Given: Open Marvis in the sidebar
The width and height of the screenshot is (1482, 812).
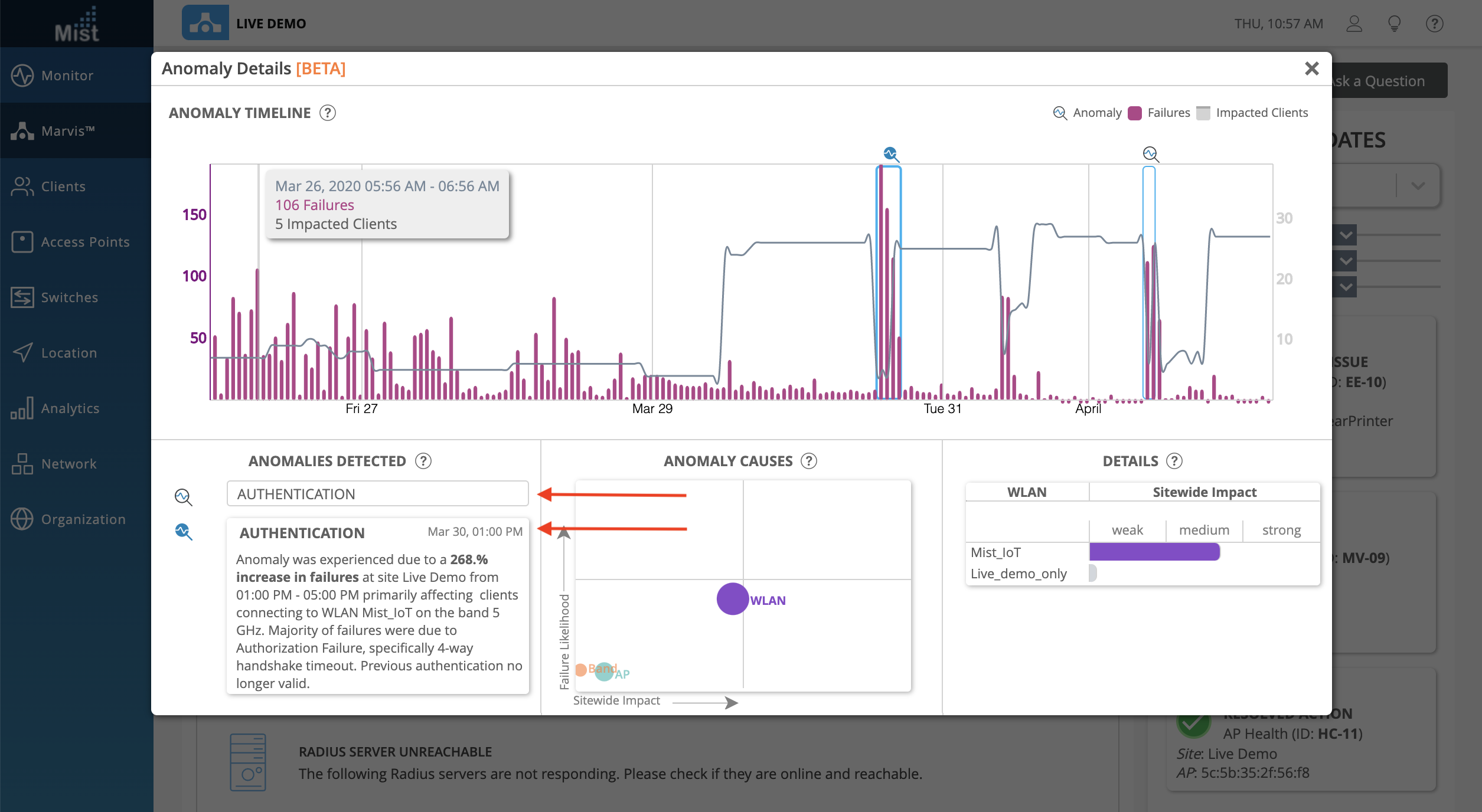Looking at the screenshot, I should [x=68, y=131].
